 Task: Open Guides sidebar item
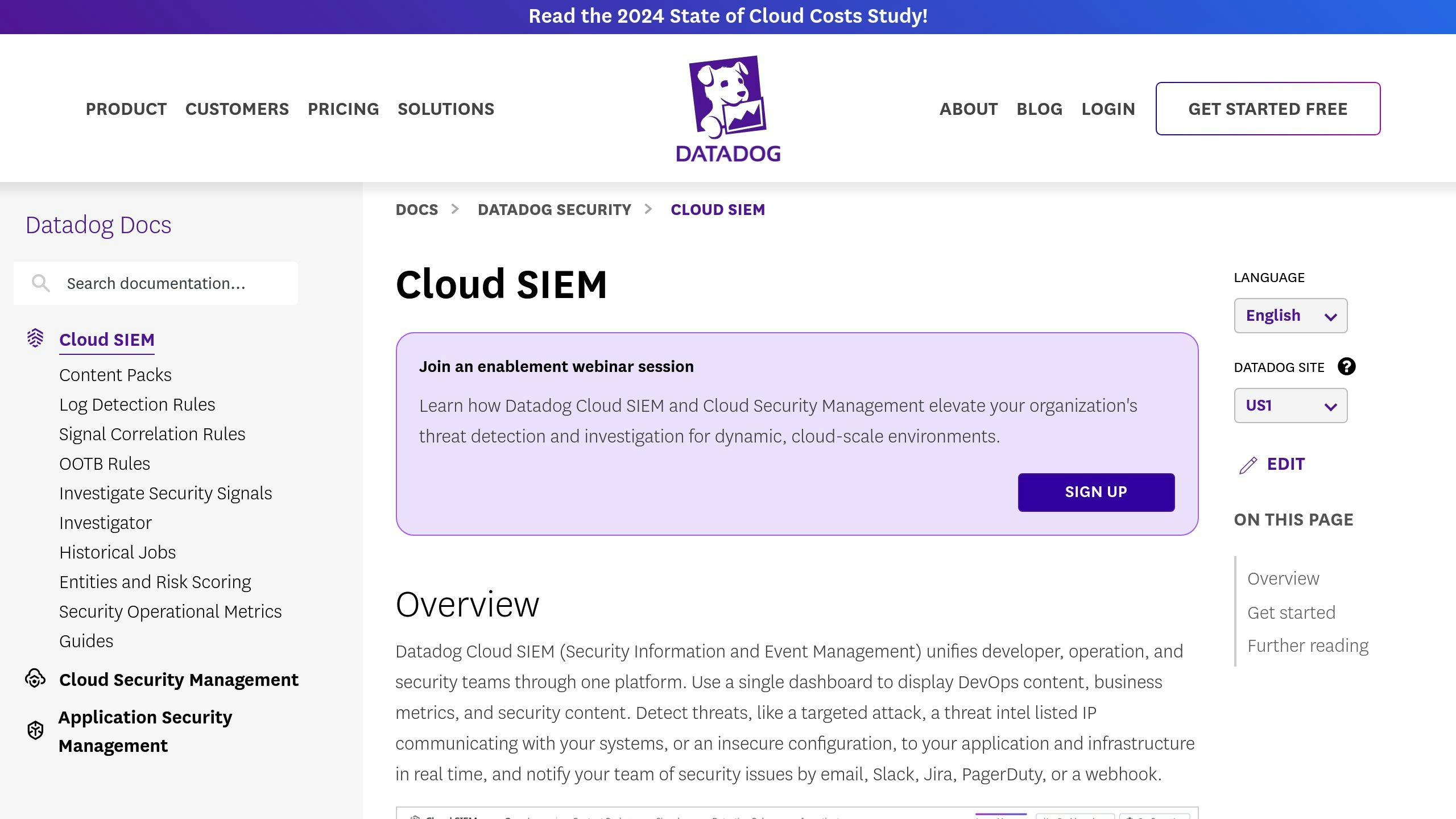(x=86, y=641)
